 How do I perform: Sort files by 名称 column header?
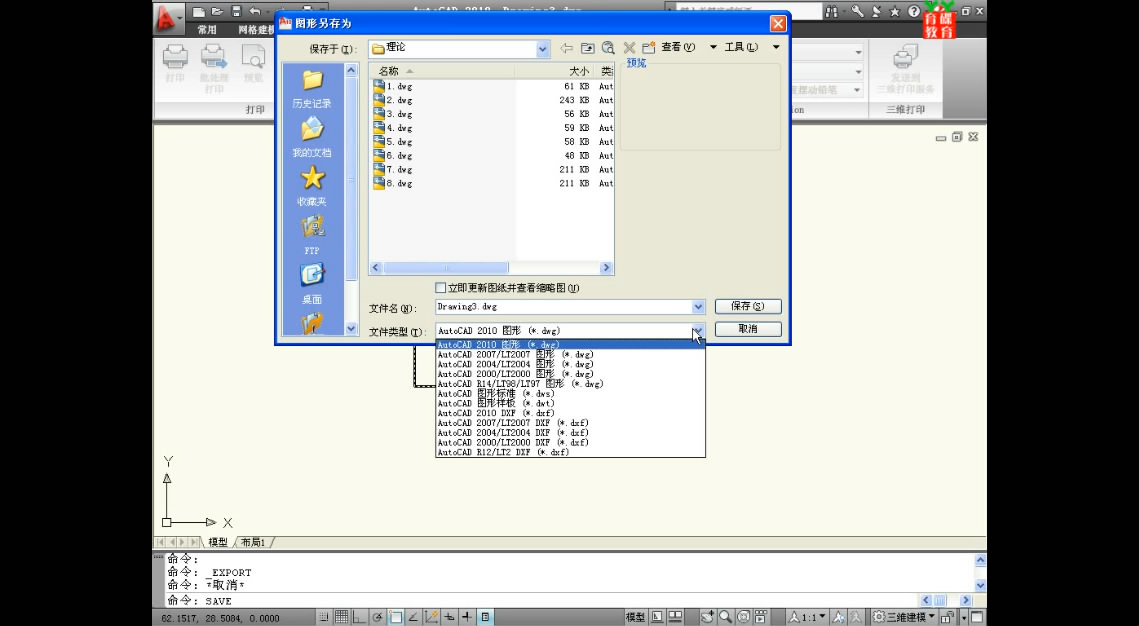442,71
